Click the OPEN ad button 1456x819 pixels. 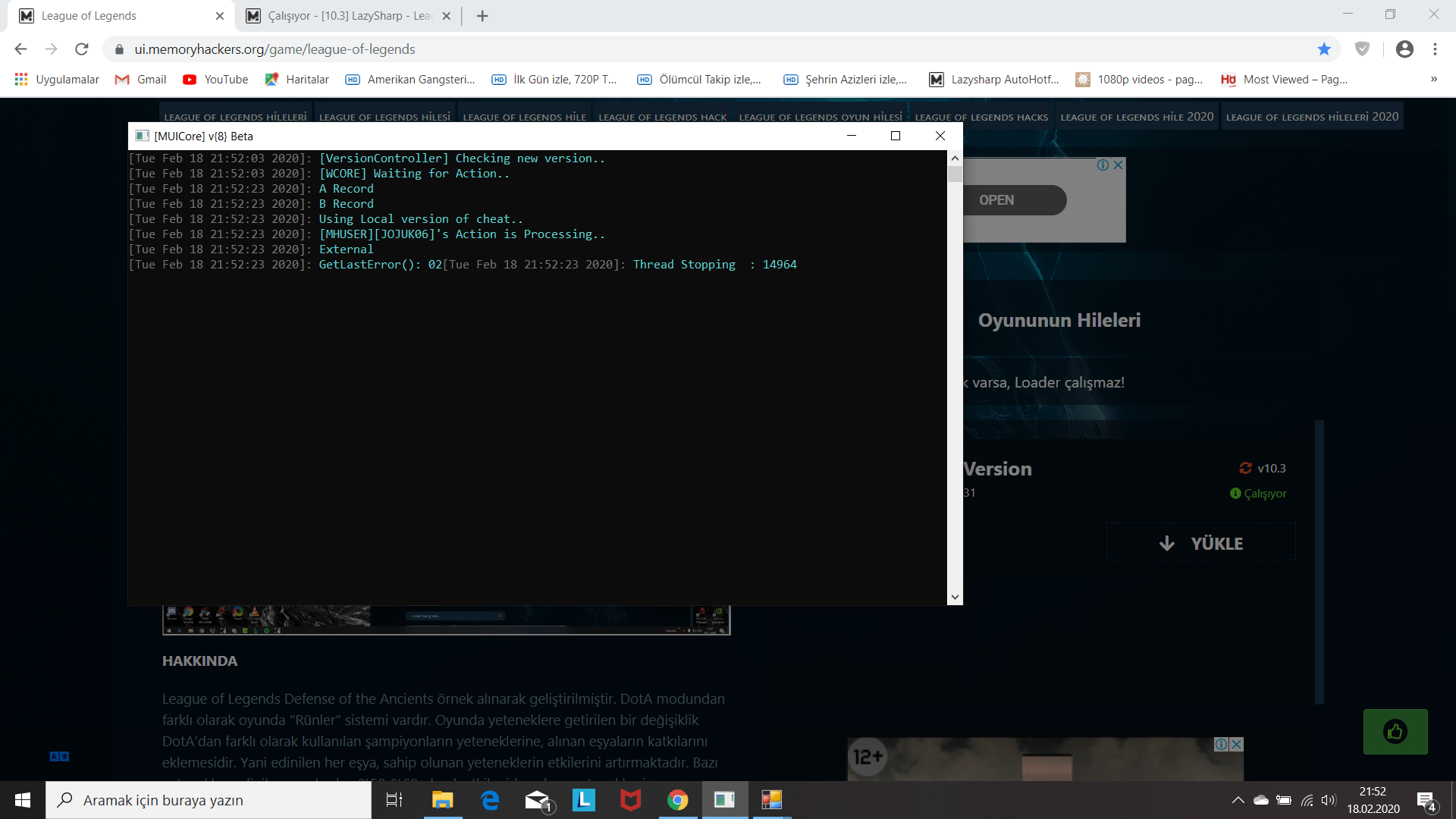[x=1015, y=200]
